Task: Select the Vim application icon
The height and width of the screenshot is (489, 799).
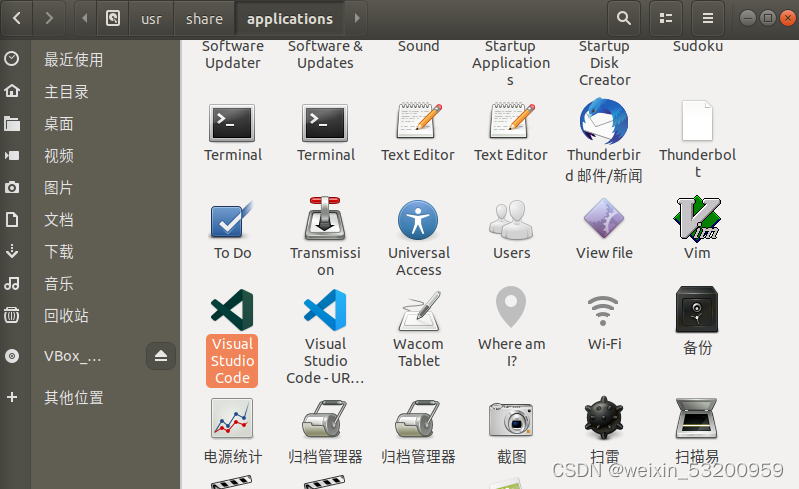Action: [697, 219]
